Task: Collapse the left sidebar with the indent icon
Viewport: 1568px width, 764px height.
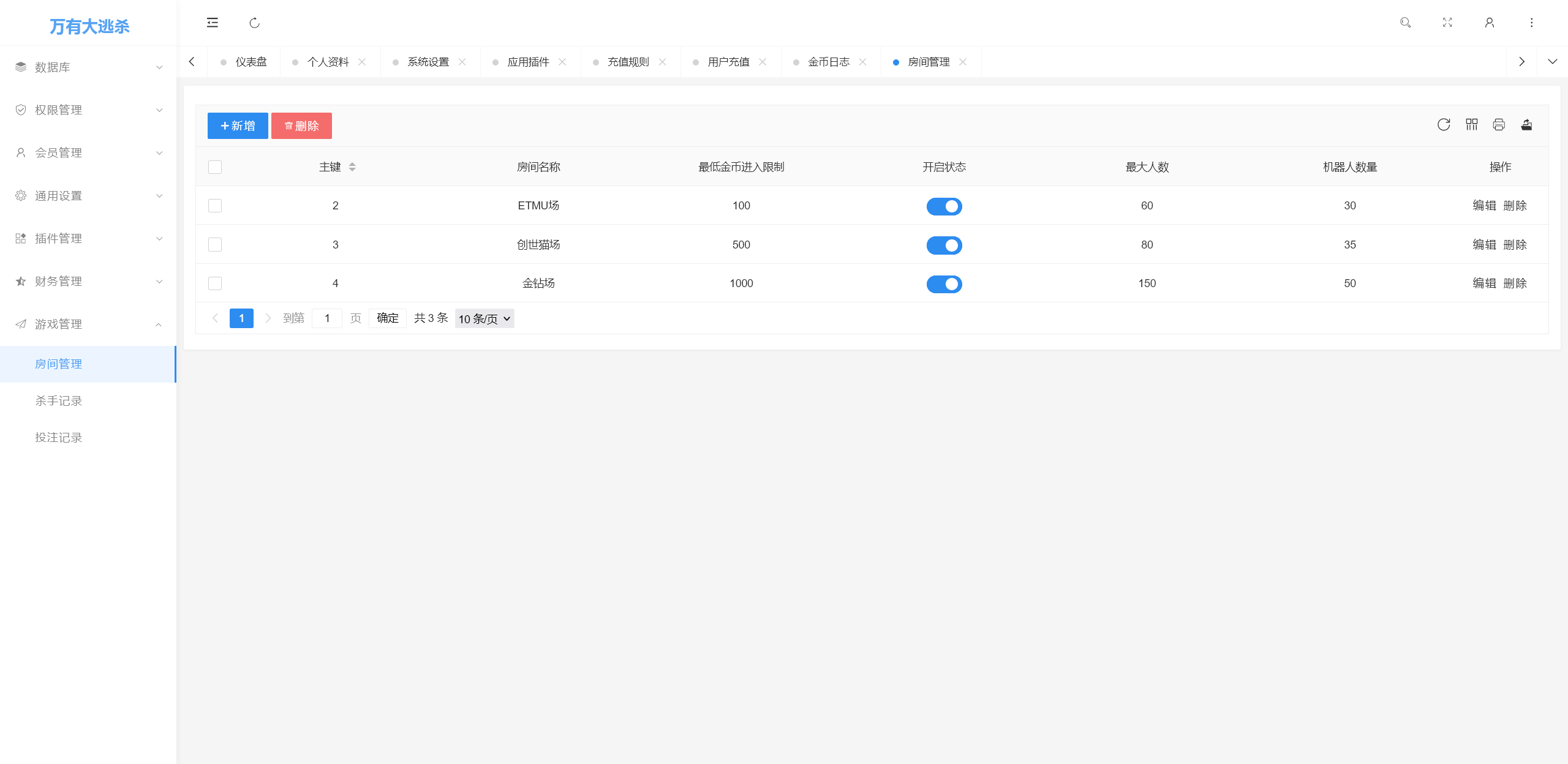Action: pos(212,23)
